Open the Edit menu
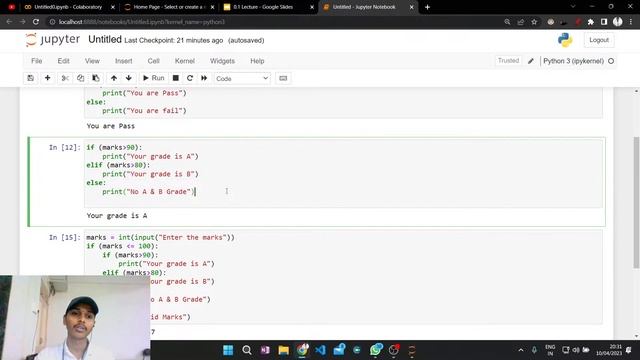Screen dimensions: 640x360 63,61
